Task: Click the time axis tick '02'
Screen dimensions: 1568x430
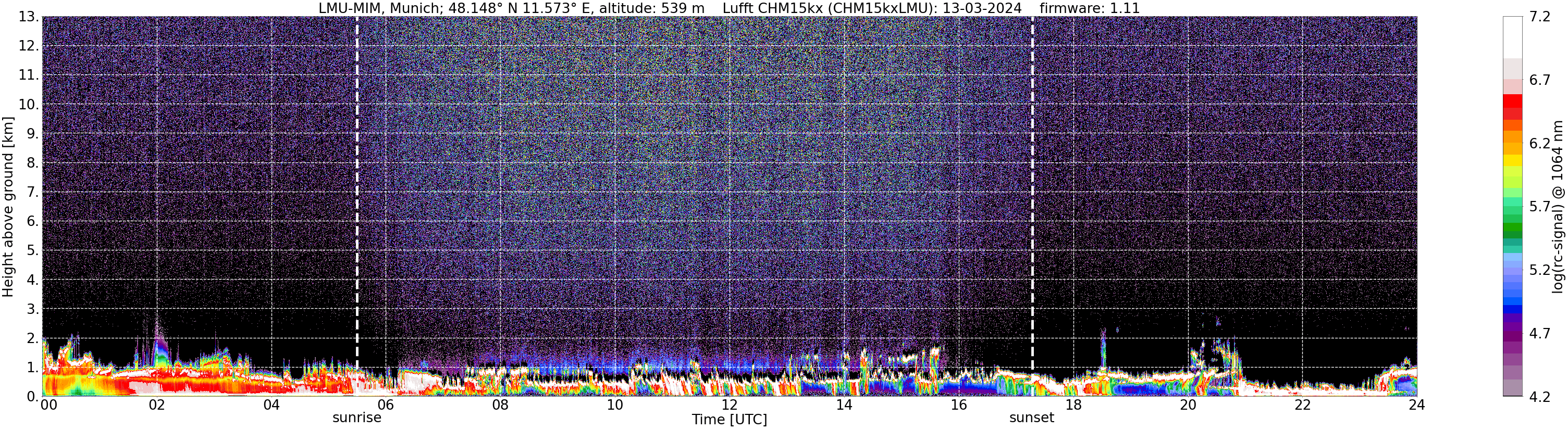Action: (x=157, y=405)
